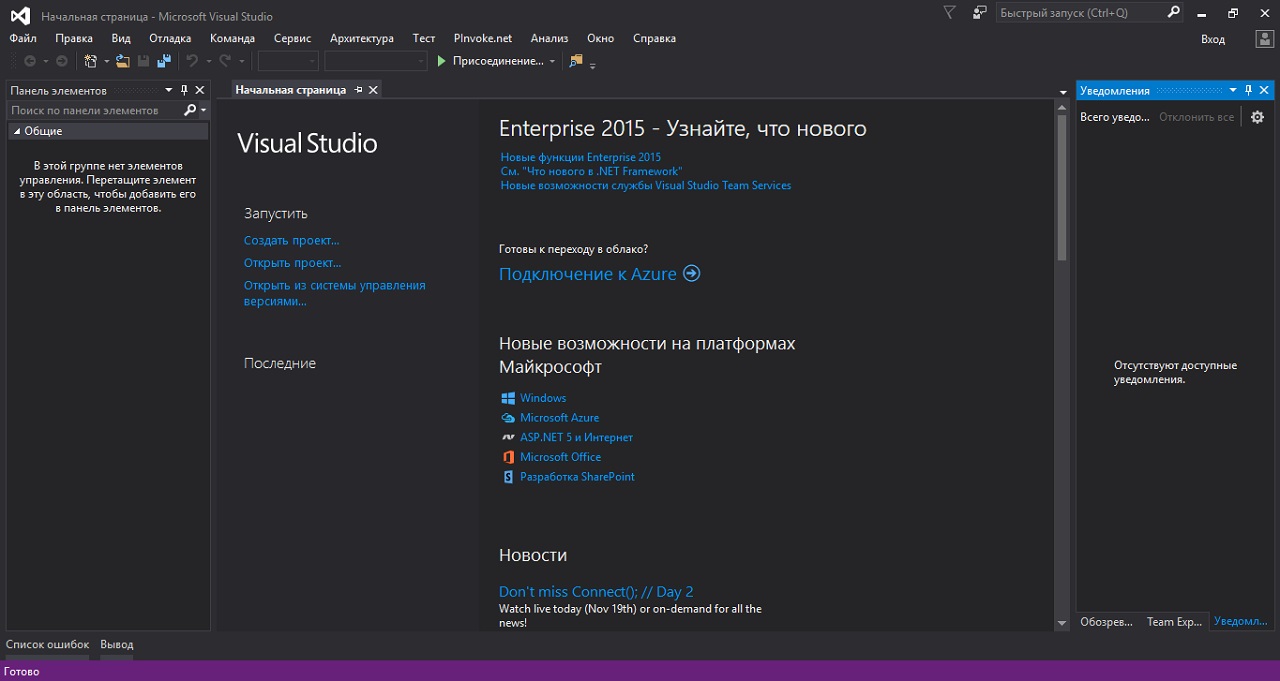Open the feedback icon in title bar

click(x=978, y=13)
